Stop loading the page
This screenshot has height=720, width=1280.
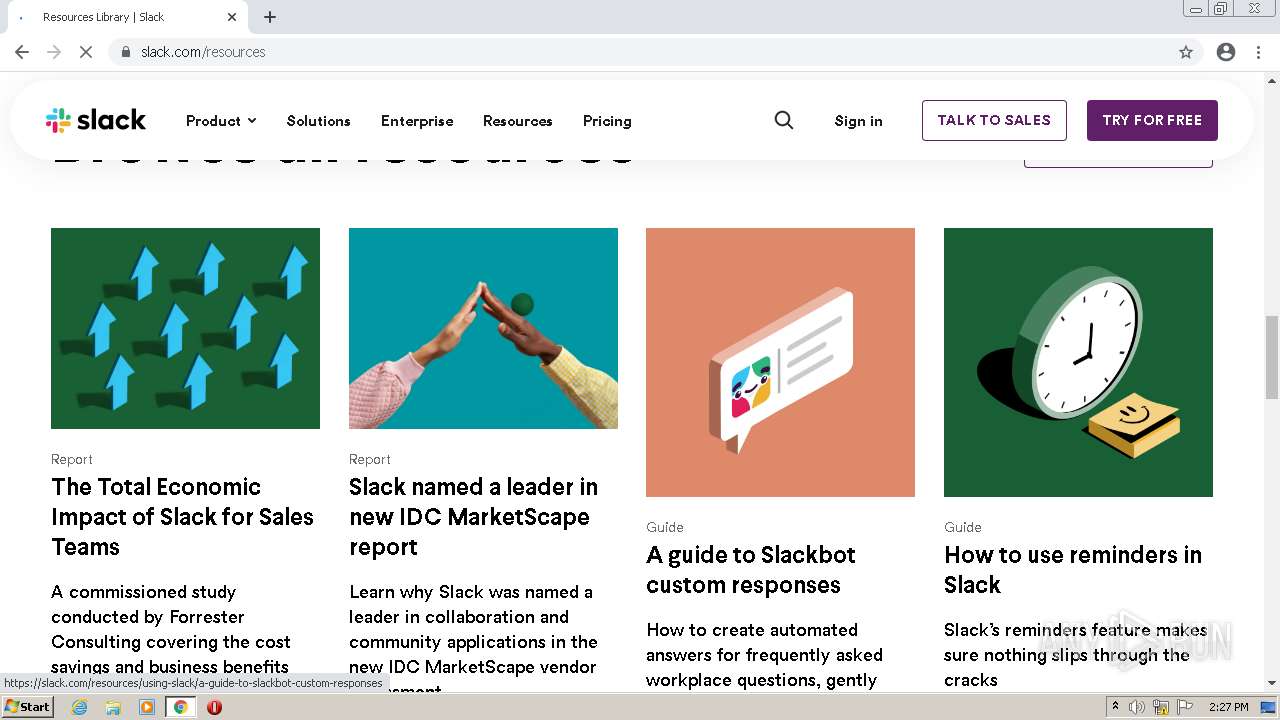click(86, 52)
